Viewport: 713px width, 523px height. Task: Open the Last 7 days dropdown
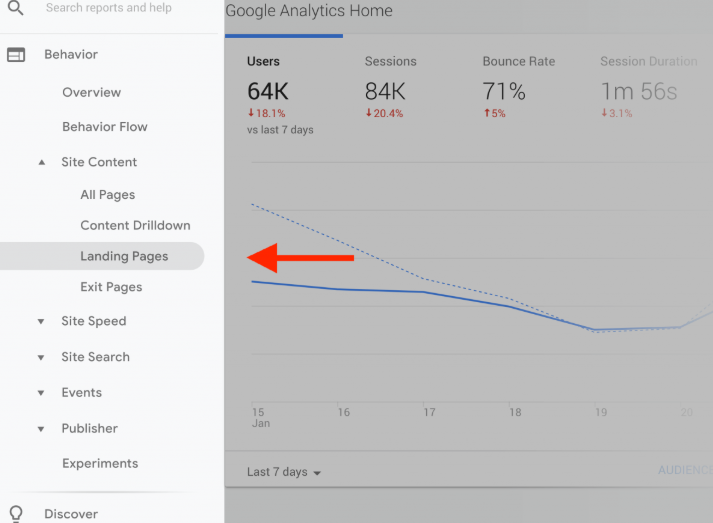pyautogui.click(x=284, y=472)
